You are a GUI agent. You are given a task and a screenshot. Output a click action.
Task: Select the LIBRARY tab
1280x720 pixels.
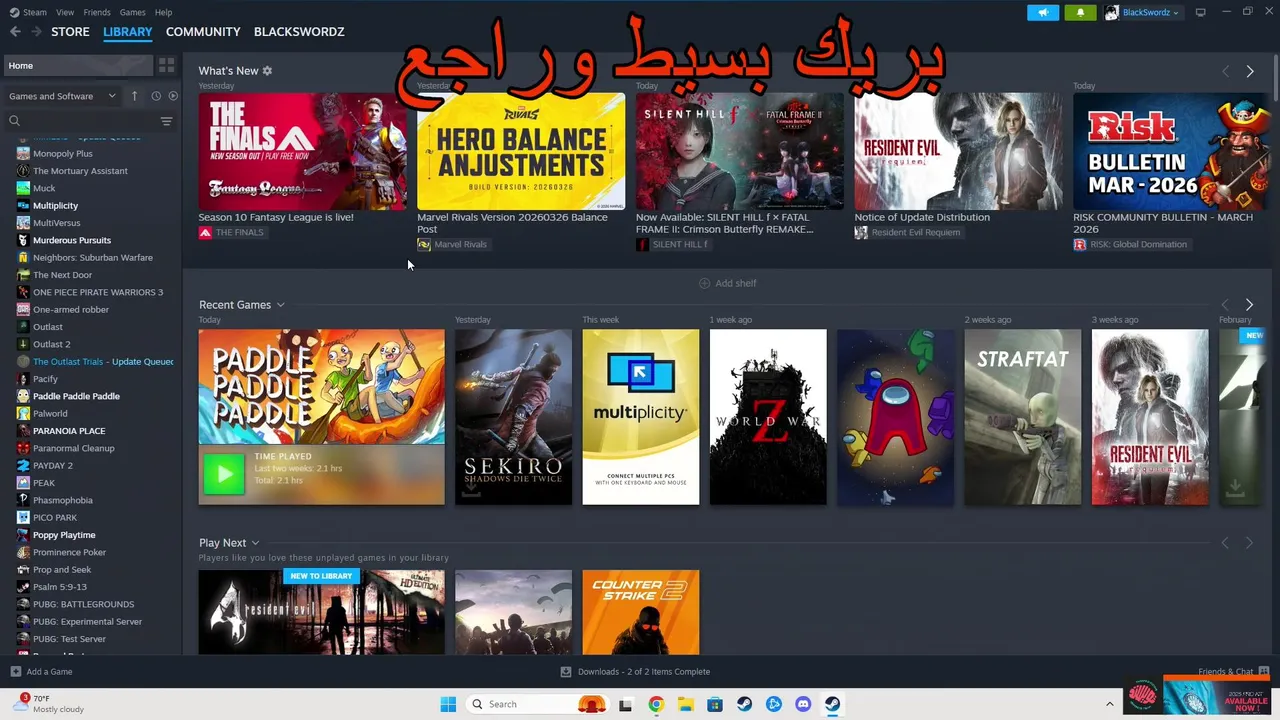[128, 32]
